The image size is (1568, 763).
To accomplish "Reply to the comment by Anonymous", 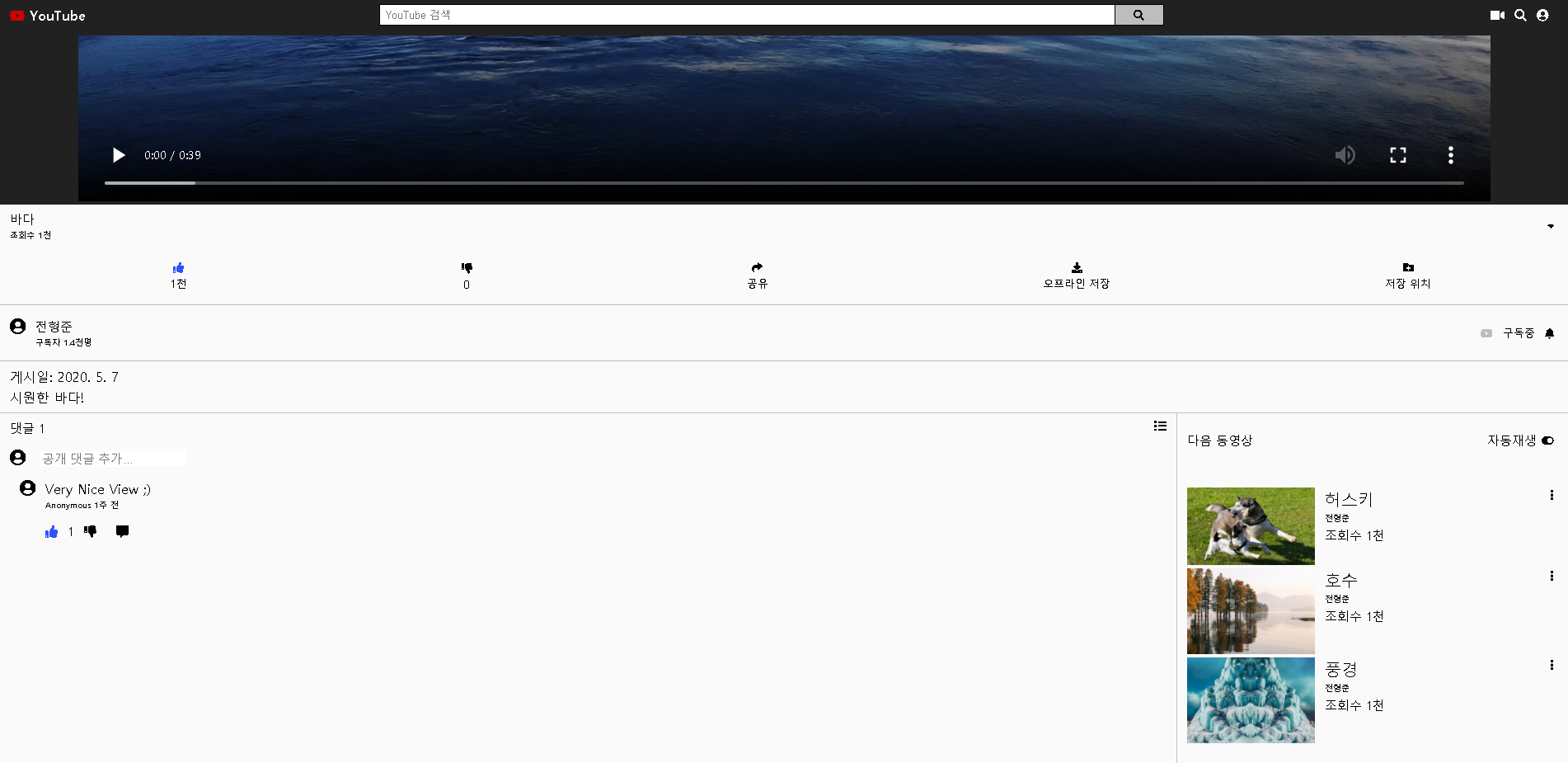I will (122, 531).
